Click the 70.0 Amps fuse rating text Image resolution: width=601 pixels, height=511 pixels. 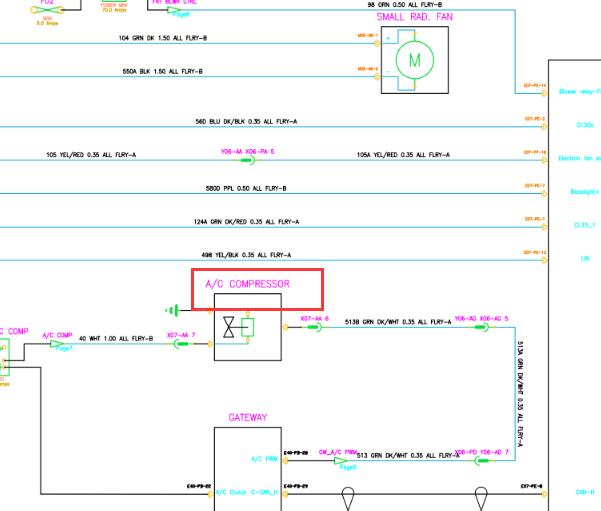114,10
